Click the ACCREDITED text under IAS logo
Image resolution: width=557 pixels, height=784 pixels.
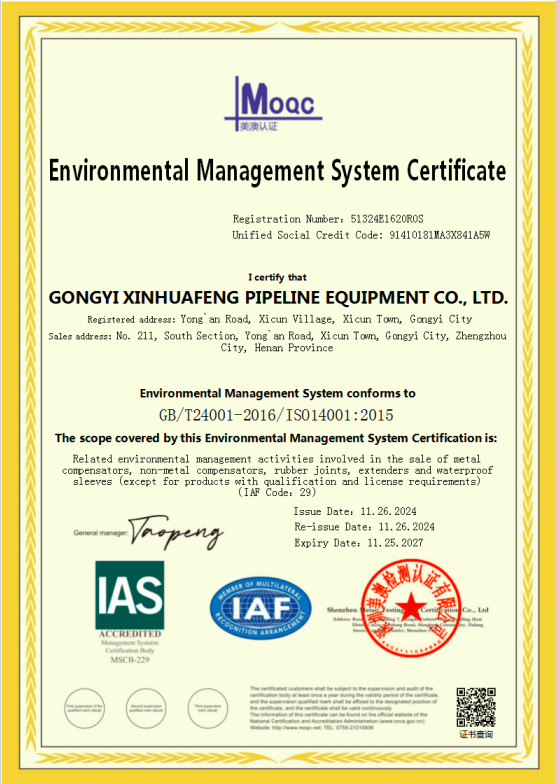click(x=130, y=634)
